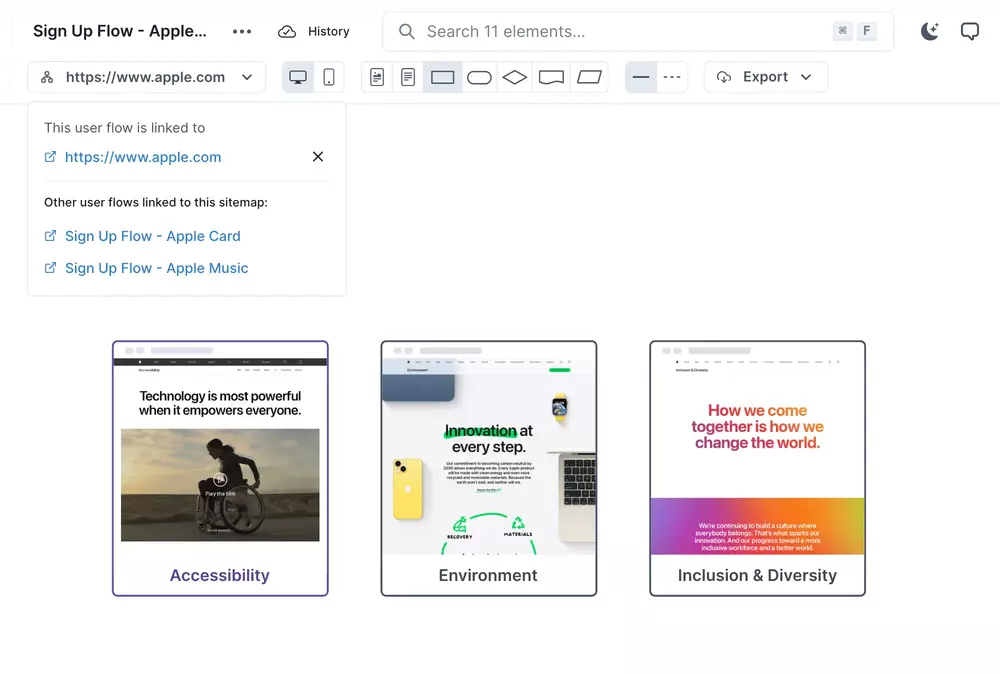Open the History panel
The height and width of the screenshot is (674, 1000).
pyautogui.click(x=314, y=31)
